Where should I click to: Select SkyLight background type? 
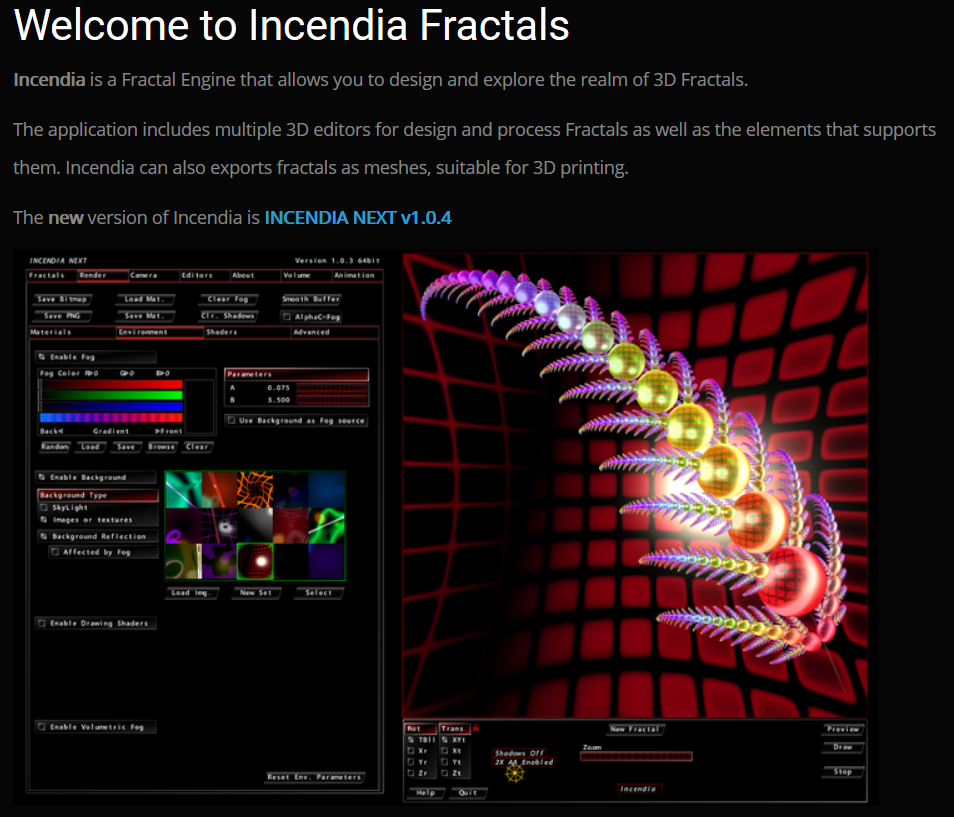coord(44,507)
